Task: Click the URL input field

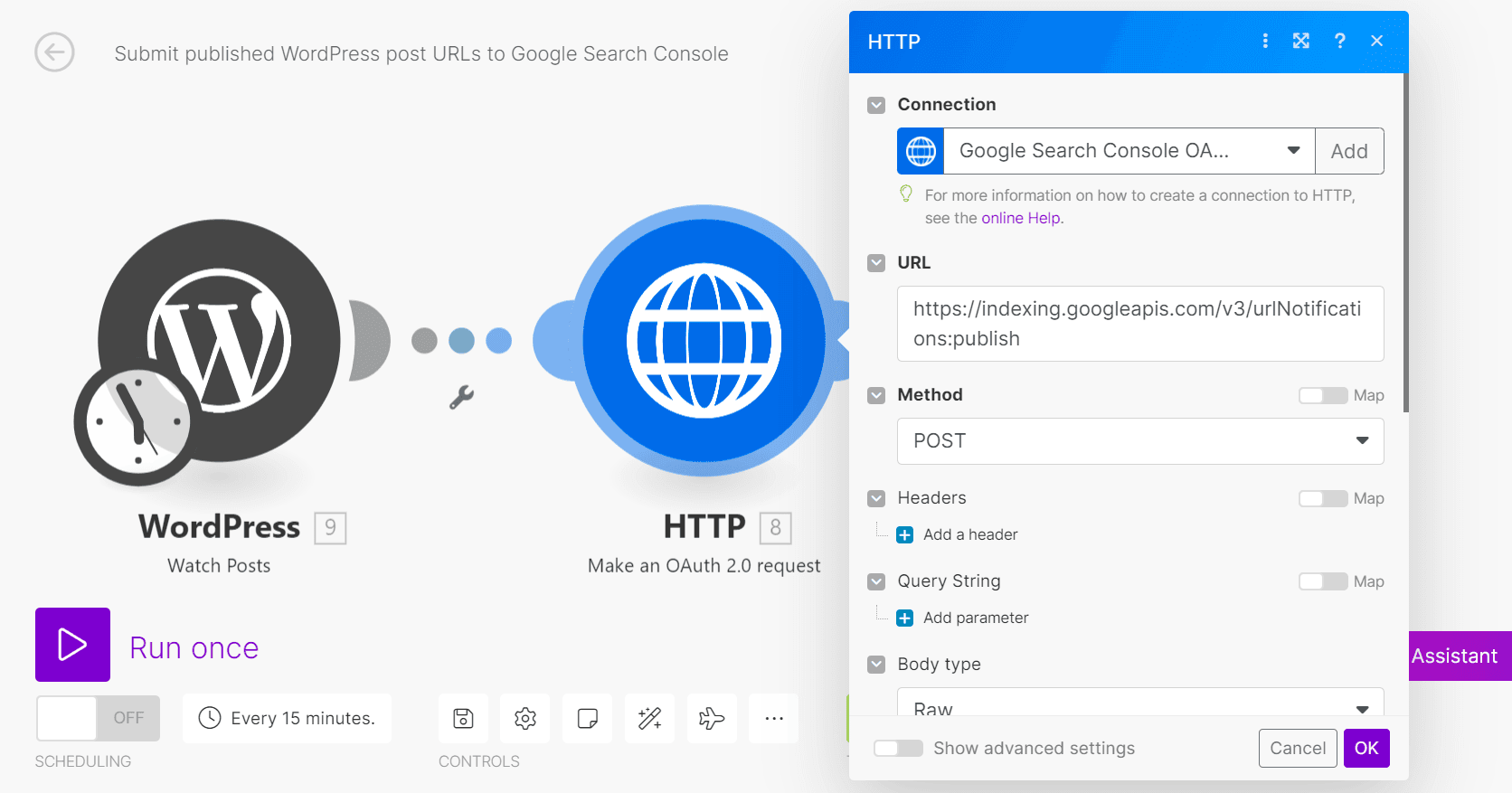Action: tap(1139, 324)
